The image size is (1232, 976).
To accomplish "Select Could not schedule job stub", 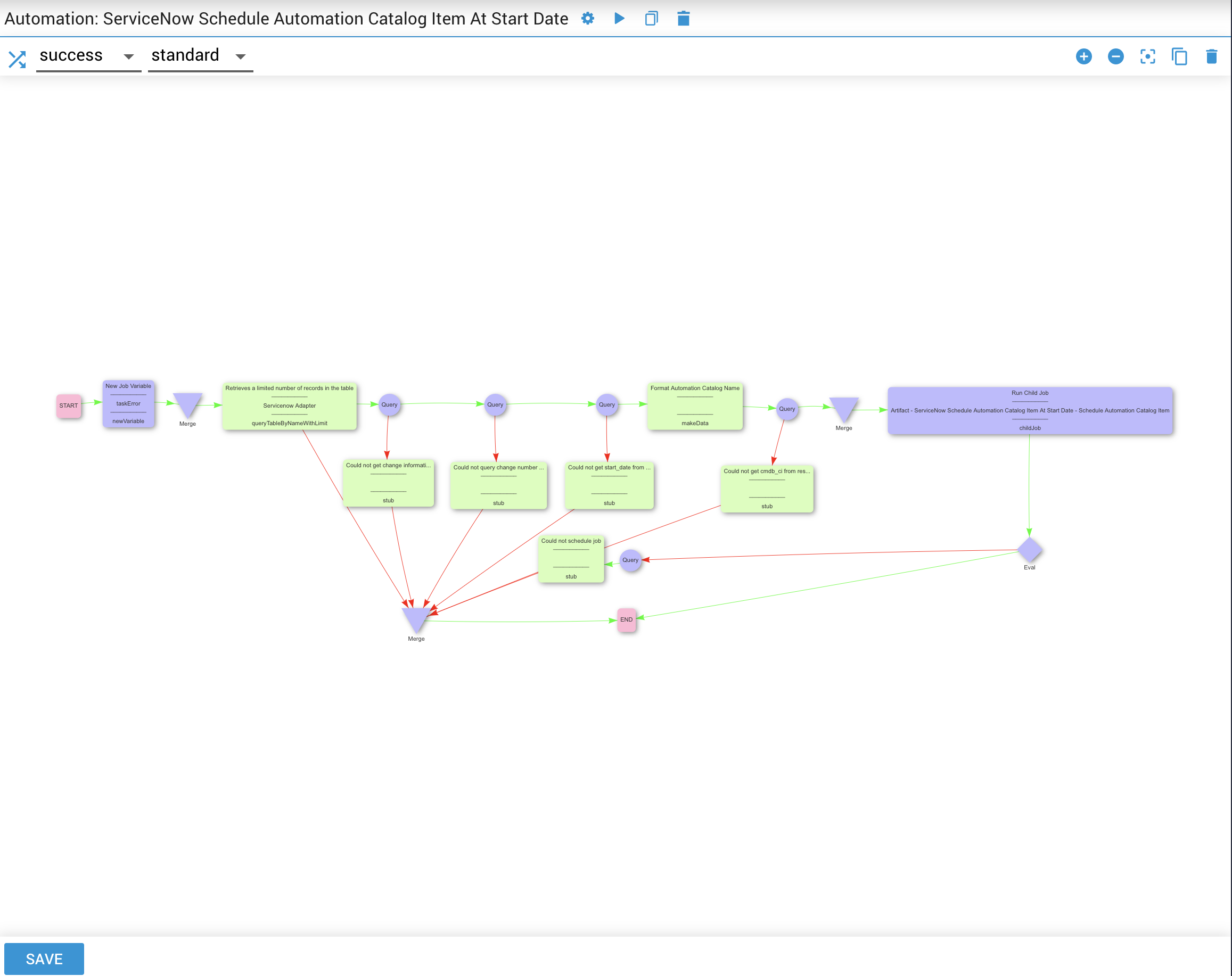I will pyautogui.click(x=571, y=559).
